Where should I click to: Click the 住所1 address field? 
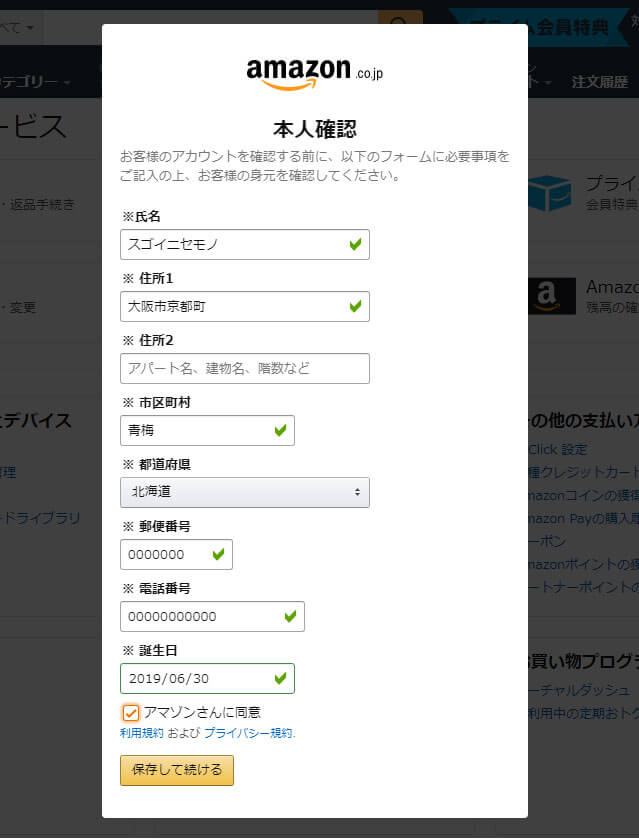point(245,307)
